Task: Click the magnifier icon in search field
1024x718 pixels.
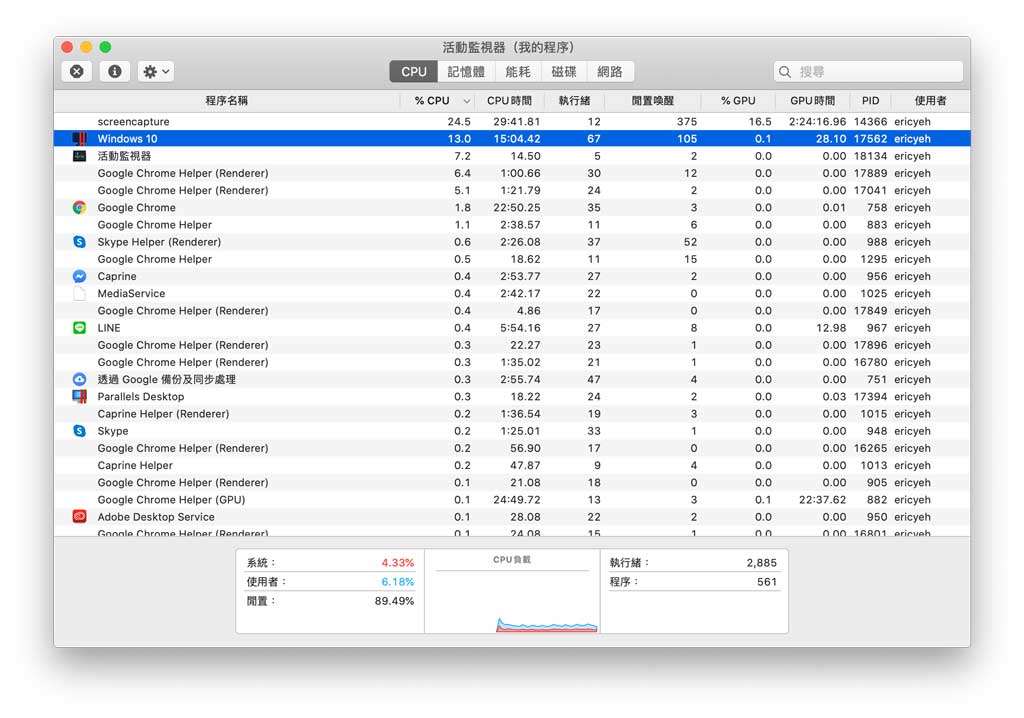Action: [x=785, y=72]
